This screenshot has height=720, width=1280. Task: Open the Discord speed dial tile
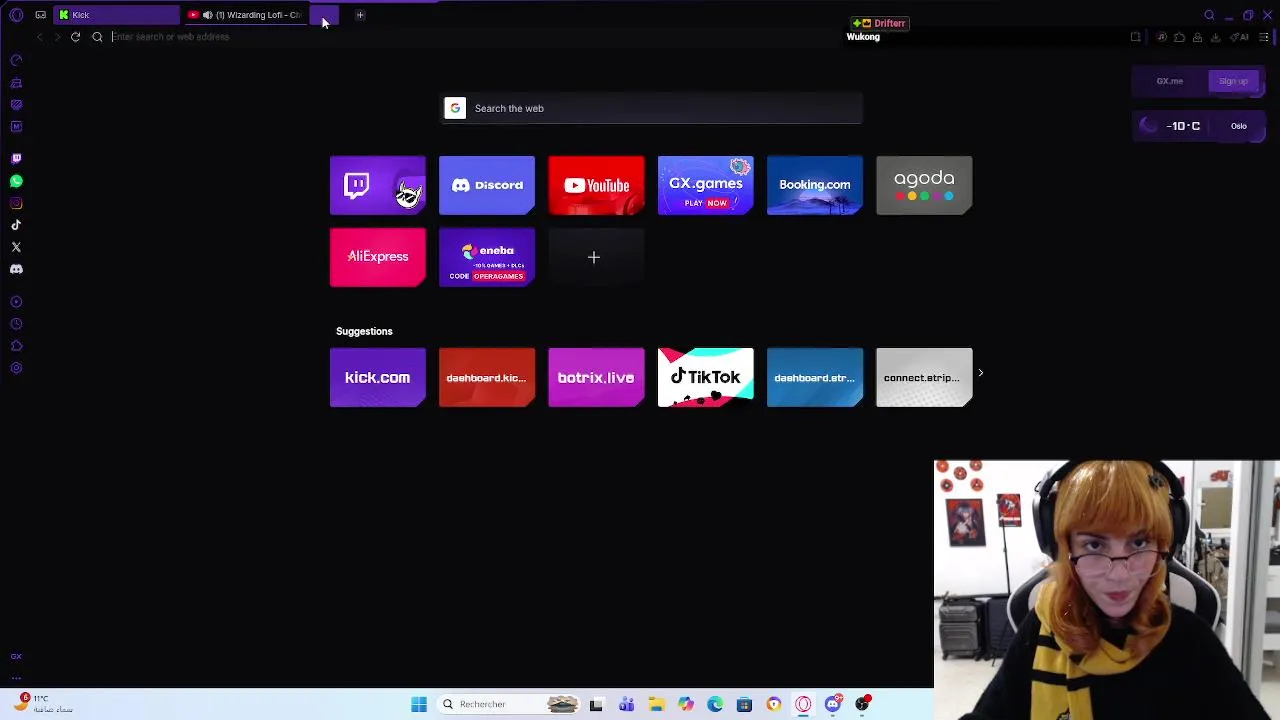pyautogui.click(x=487, y=185)
